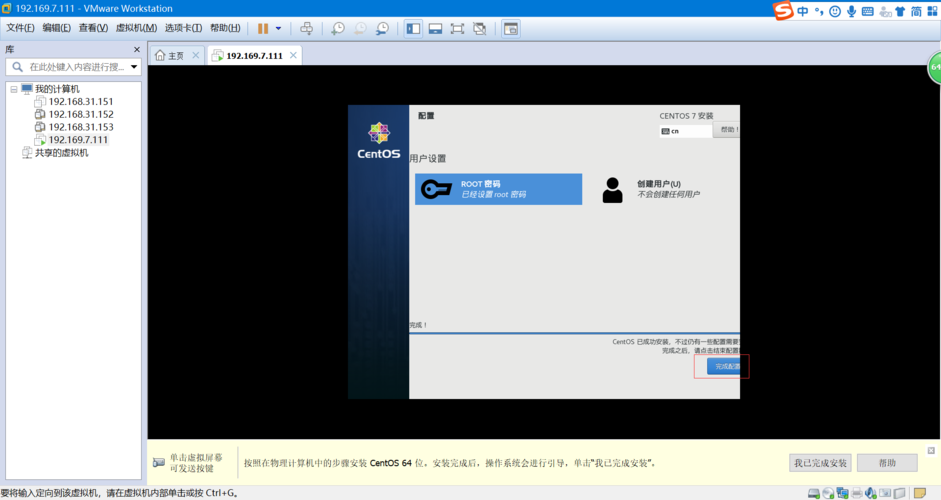The height and width of the screenshot is (500, 941).
Task: Click the display device status icon
Action: [x=900, y=493]
